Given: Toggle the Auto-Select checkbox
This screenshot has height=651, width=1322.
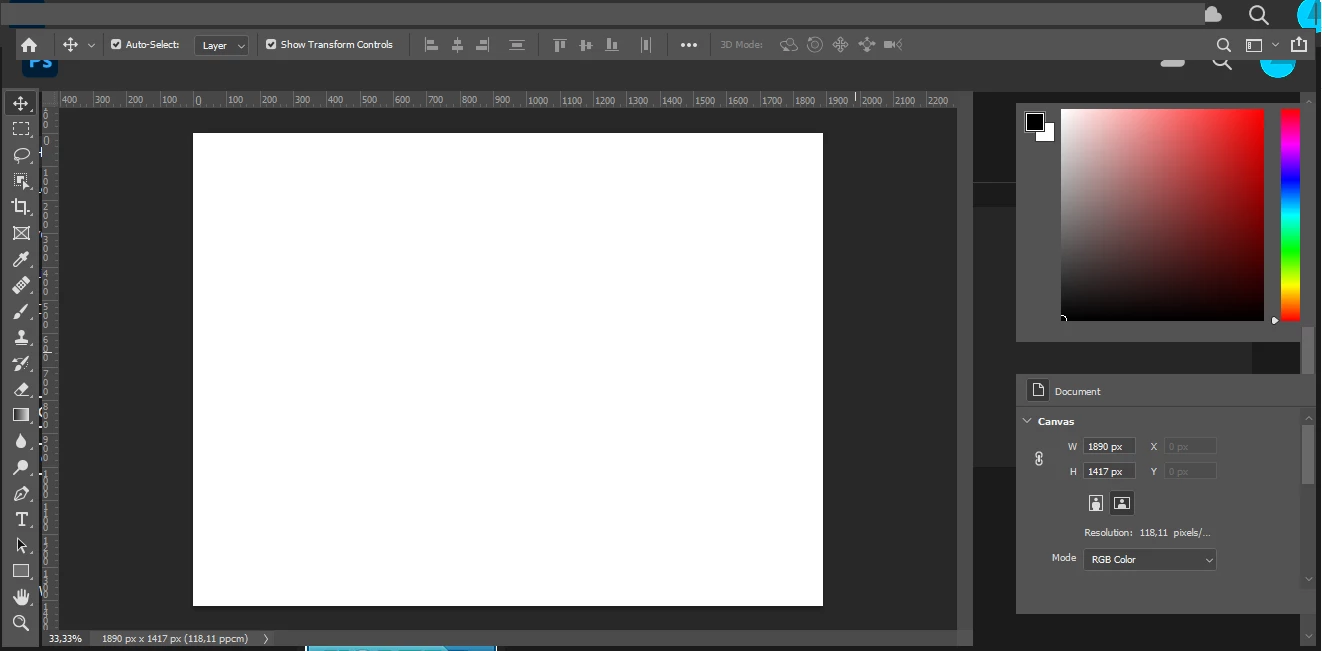Looking at the screenshot, I should [116, 45].
